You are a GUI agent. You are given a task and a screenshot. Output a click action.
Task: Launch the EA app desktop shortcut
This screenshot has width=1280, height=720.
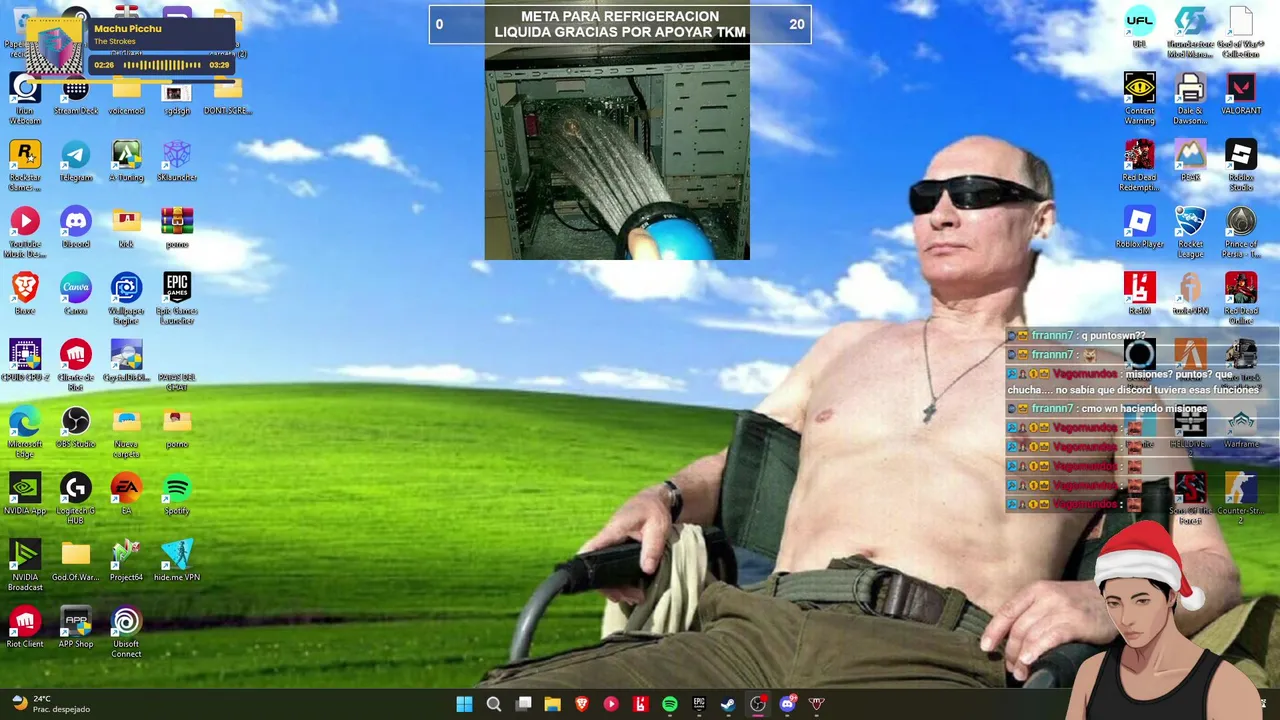tap(126, 495)
